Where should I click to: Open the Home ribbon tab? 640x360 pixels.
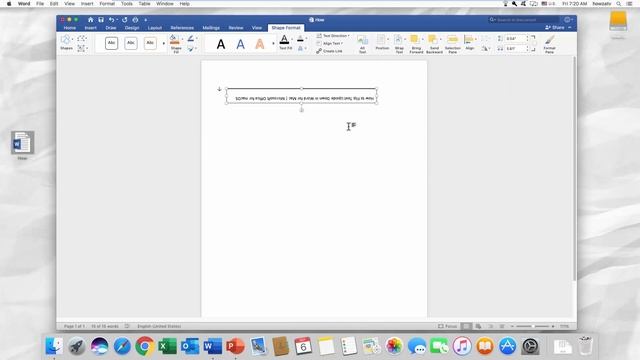70,28
